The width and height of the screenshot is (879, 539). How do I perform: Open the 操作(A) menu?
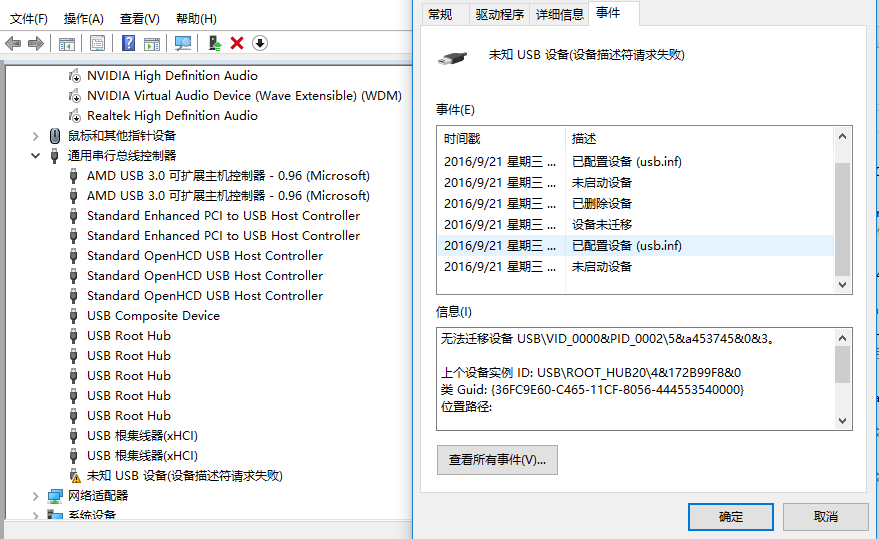point(84,19)
